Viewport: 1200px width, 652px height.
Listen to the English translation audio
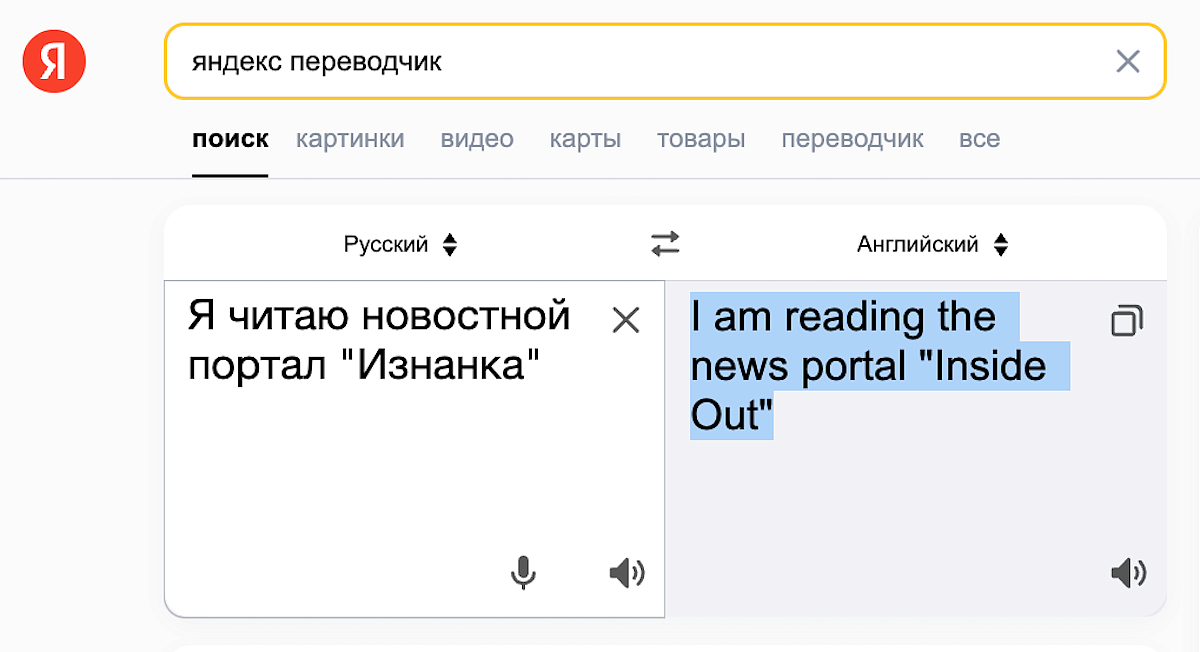1128,573
